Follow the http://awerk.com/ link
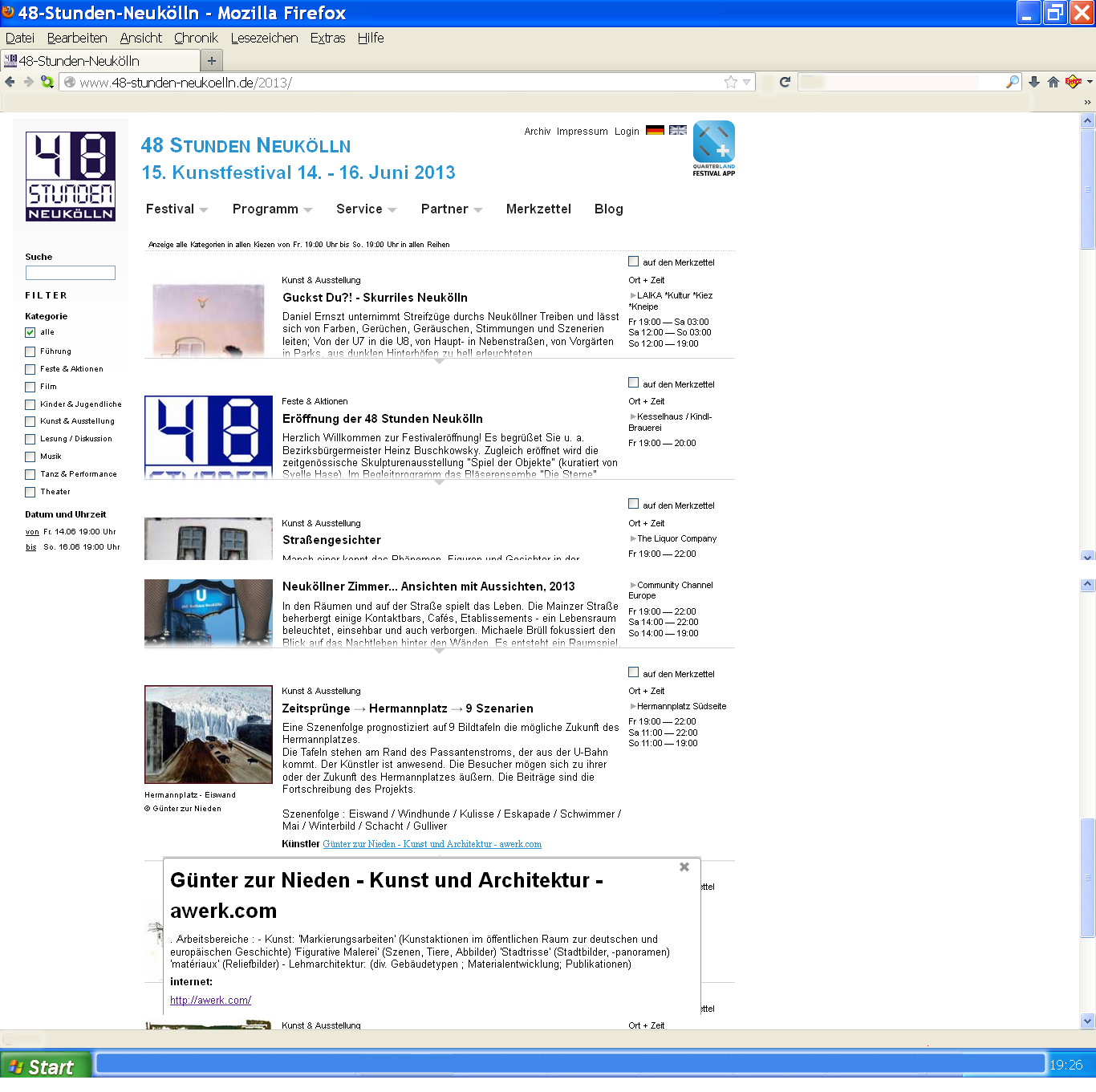Screen dimensions: 1096x1092 point(210,1000)
